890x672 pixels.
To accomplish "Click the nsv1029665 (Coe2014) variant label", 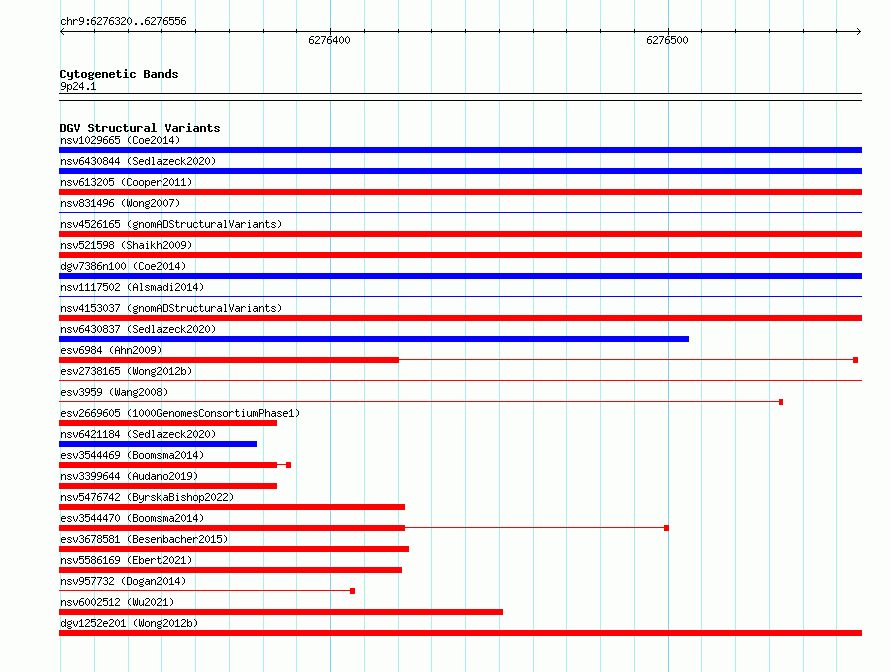I will tap(120, 140).
